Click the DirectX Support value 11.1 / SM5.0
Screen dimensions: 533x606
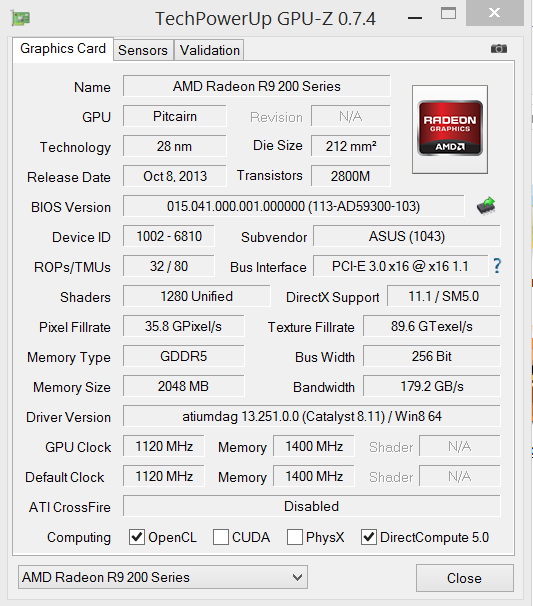pos(444,296)
